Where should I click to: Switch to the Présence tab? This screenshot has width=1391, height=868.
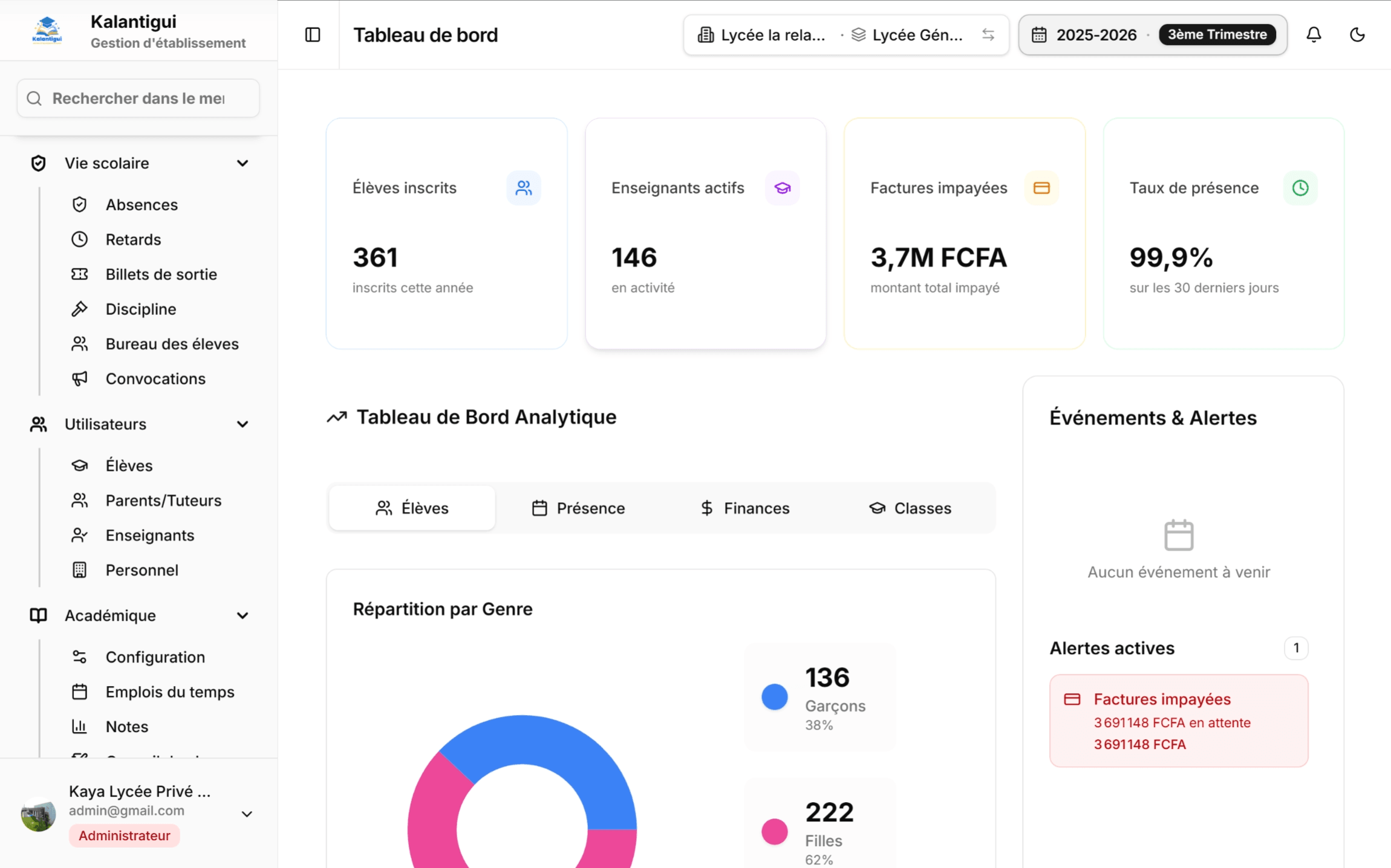578,508
